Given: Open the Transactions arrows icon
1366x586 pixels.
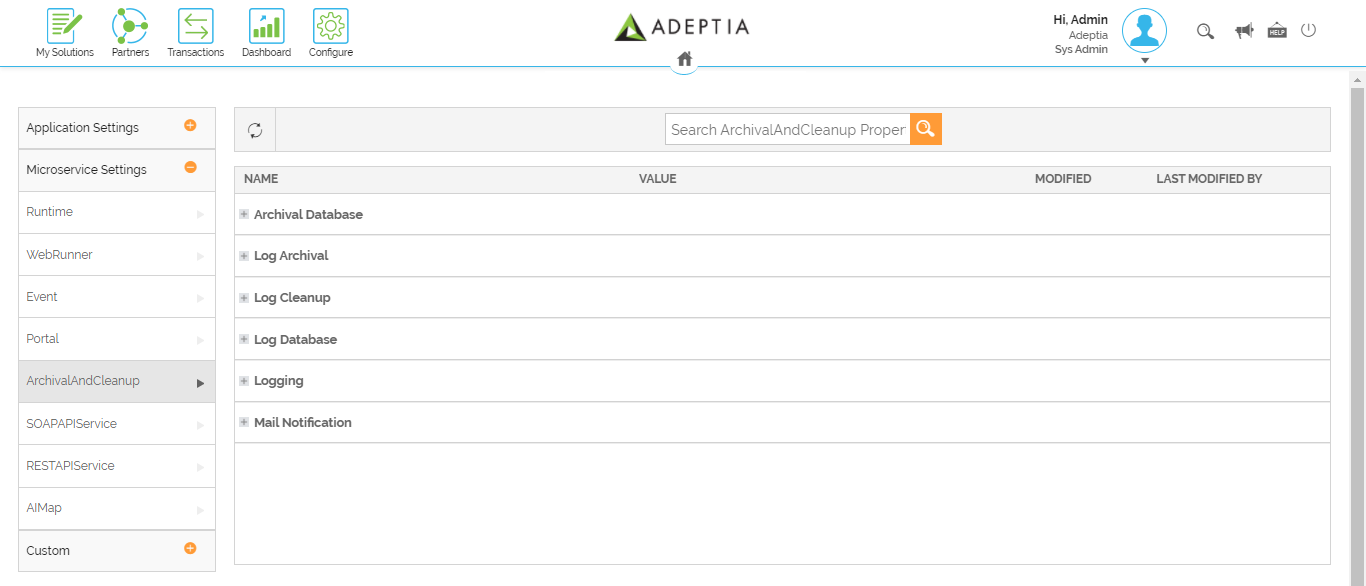Looking at the screenshot, I should tap(196, 26).
